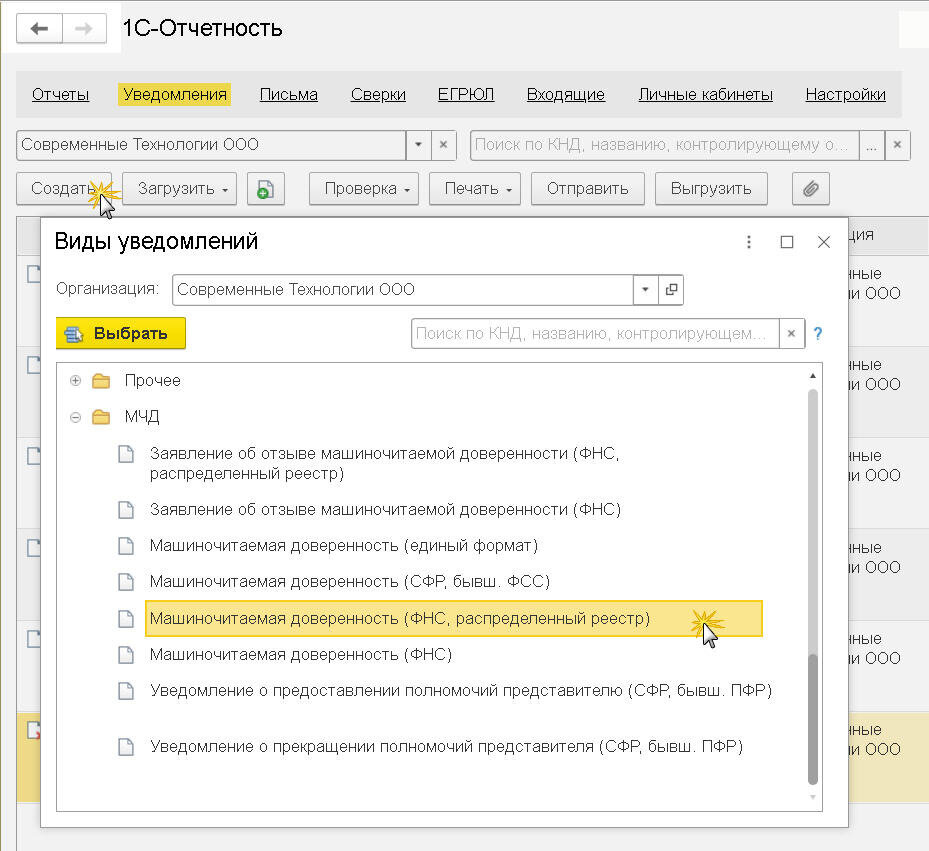Click the Отправить button
The width and height of the screenshot is (929, 851).
click(x=588, y=189)
